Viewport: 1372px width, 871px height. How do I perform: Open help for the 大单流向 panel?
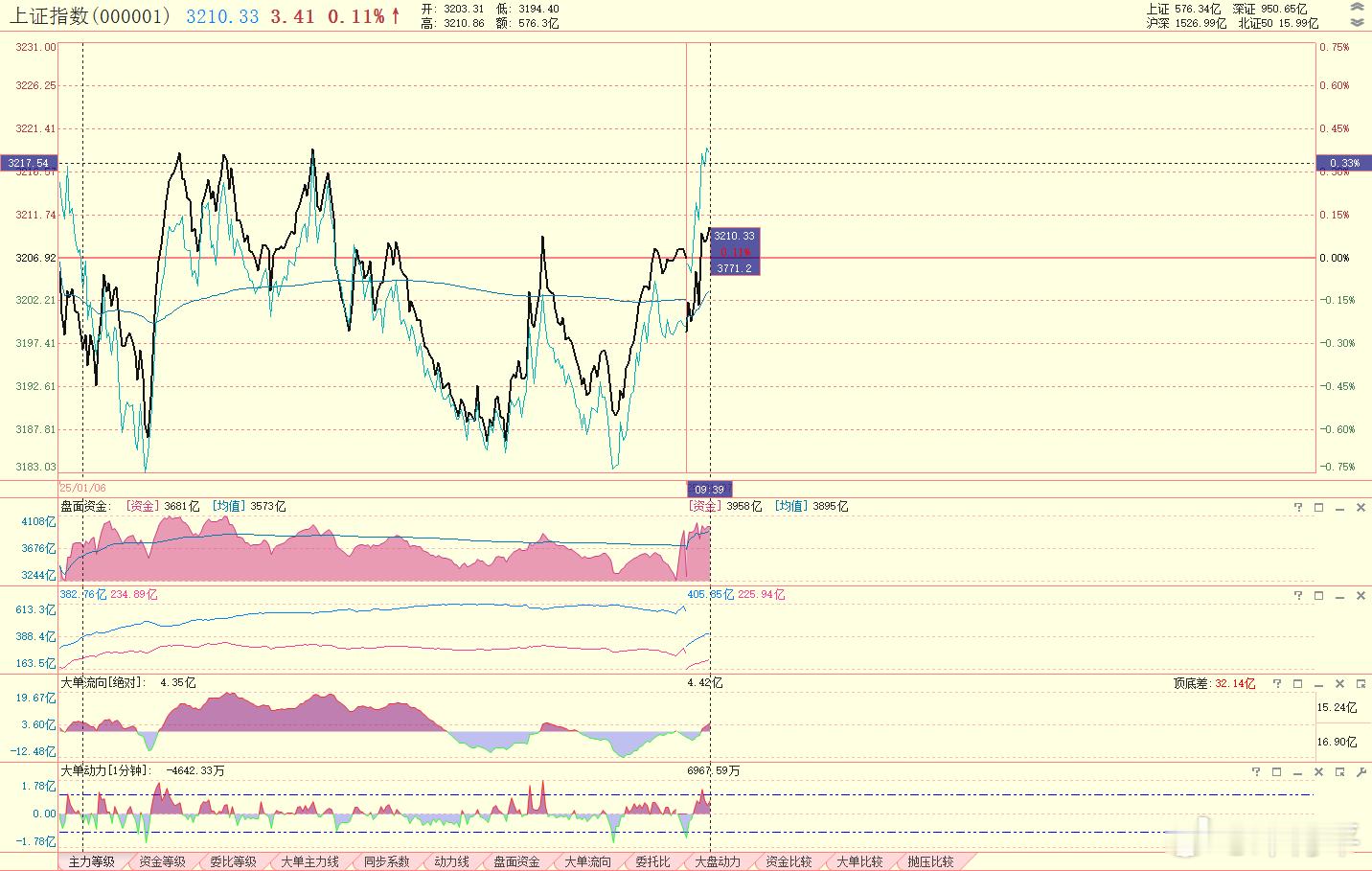coord(1277,683)
